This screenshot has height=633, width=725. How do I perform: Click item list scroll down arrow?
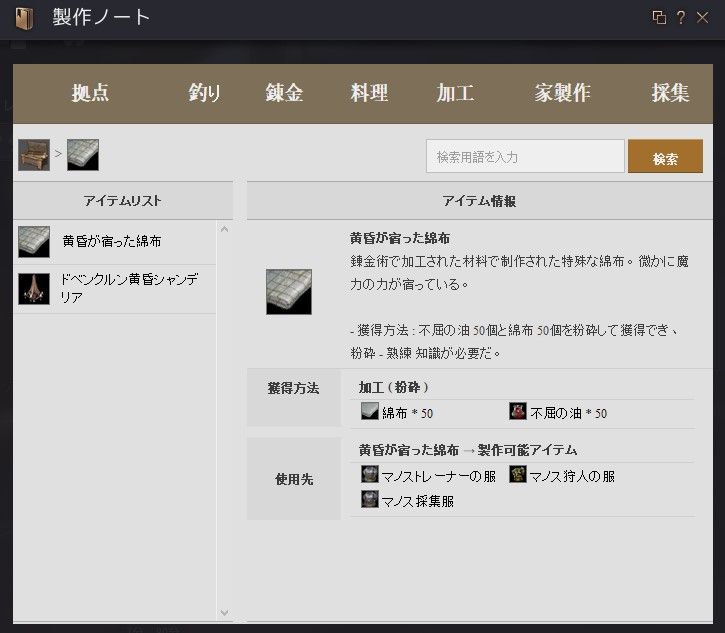pyautogui.click(x=224, y=613)
